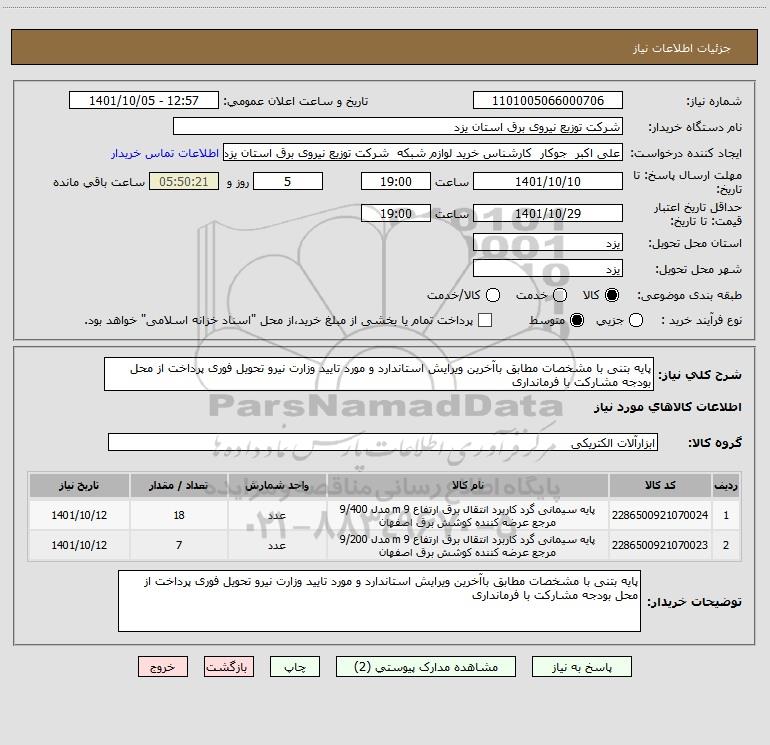Select the کالا/خدمت radio option
The height and width of the screenshot is (745, 770).
coord(493,295)
